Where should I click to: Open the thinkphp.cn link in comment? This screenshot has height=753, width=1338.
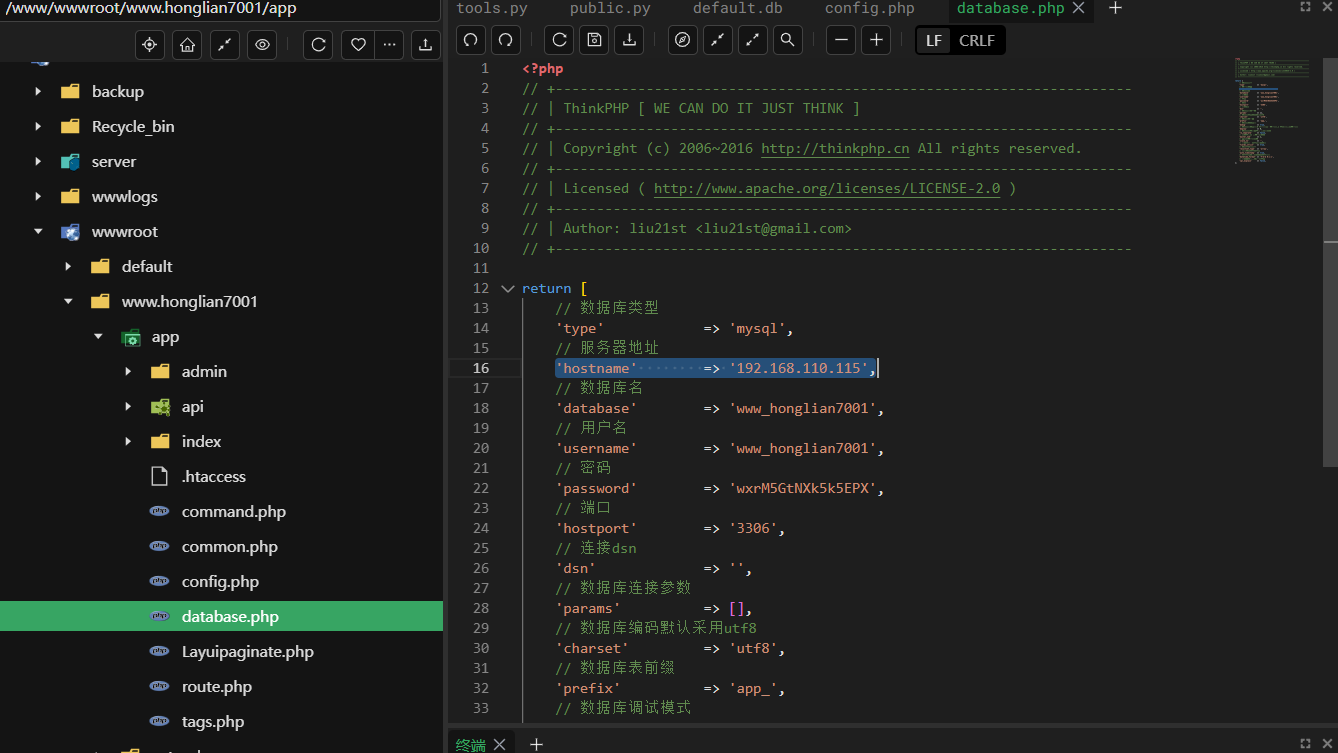835,148
